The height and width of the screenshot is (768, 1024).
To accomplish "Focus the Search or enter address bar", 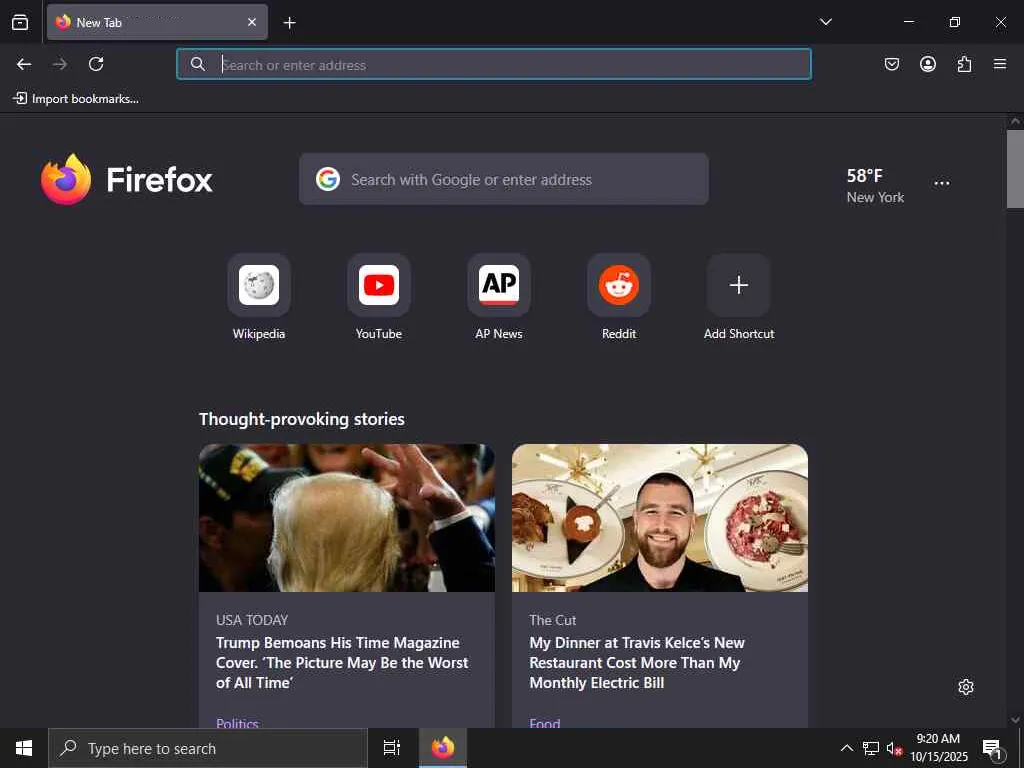I will (494, 64).
